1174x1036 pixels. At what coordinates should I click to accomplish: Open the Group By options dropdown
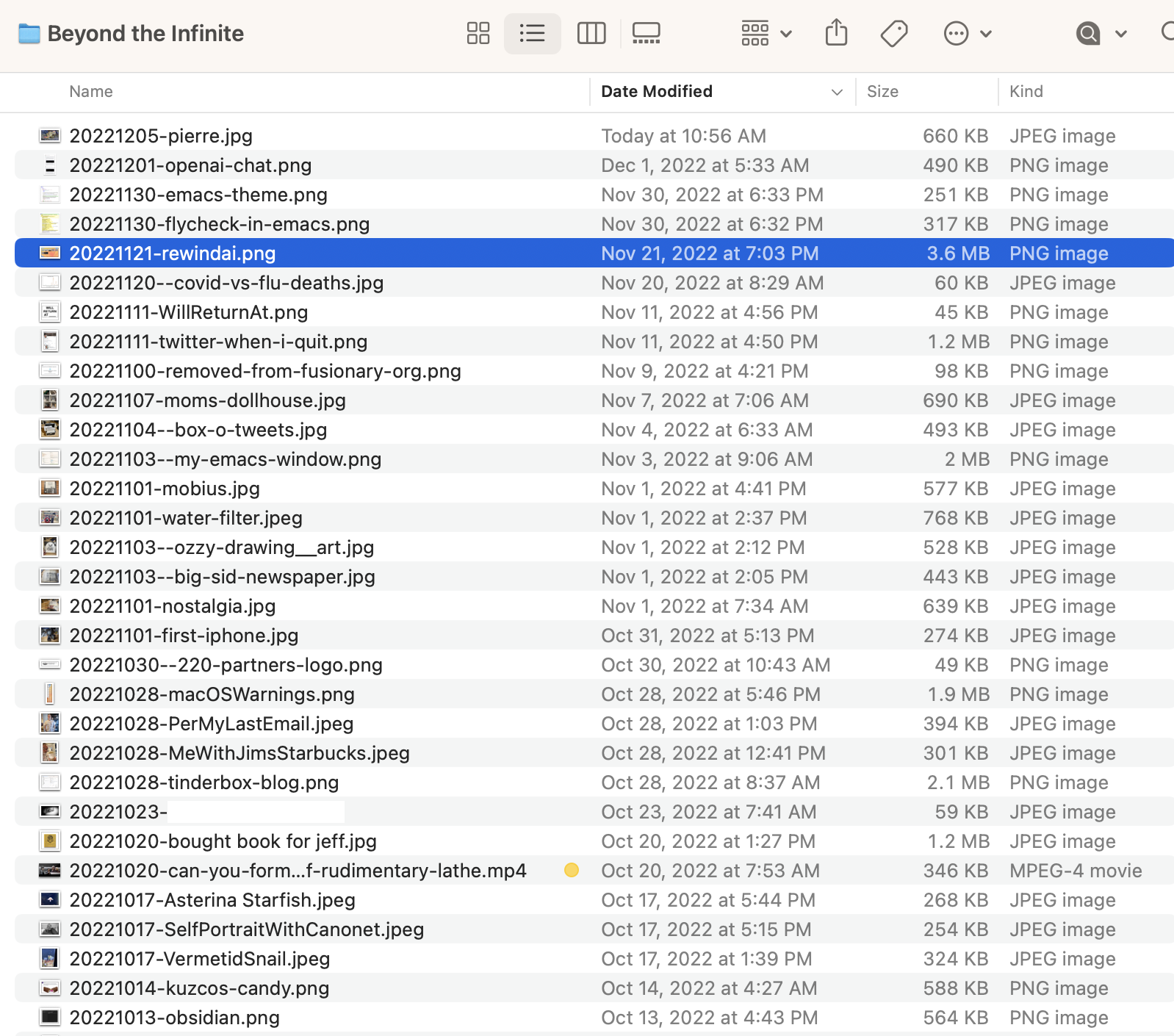pyautogui.click(x=766, y=33)
